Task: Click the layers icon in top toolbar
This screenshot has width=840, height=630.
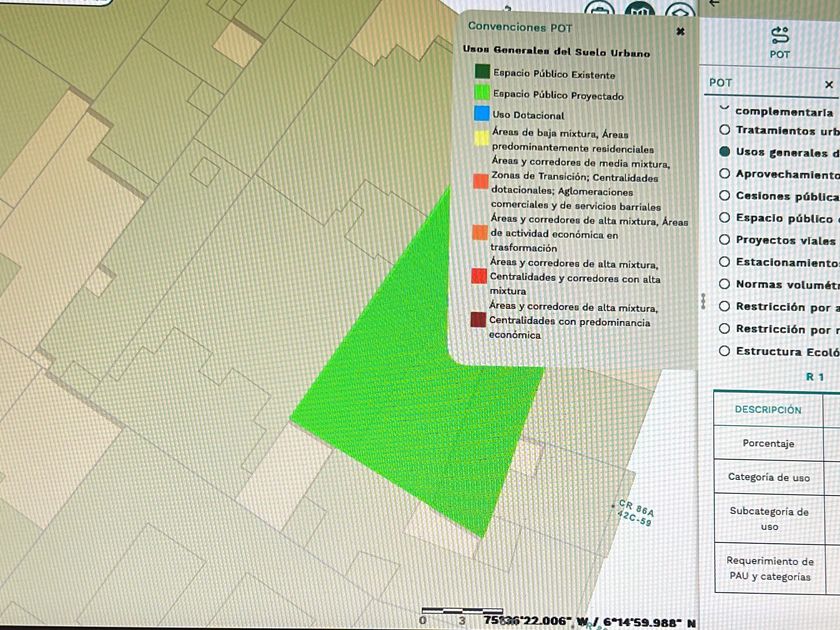Action: coord(680,12)
